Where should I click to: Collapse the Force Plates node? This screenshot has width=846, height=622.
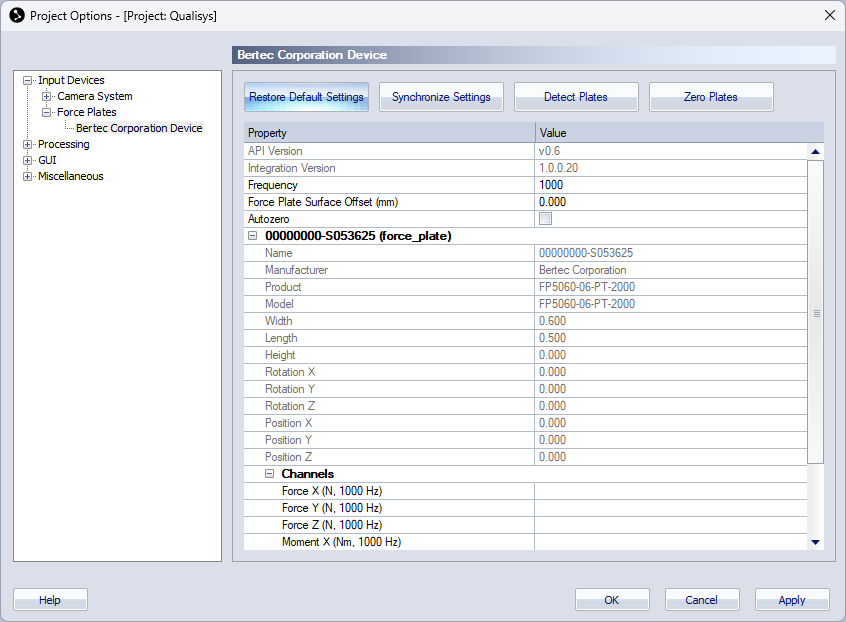46,112
